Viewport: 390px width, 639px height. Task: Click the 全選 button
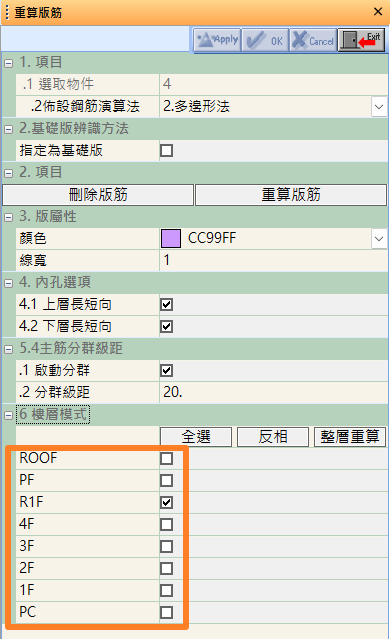(x=196, y=437)
